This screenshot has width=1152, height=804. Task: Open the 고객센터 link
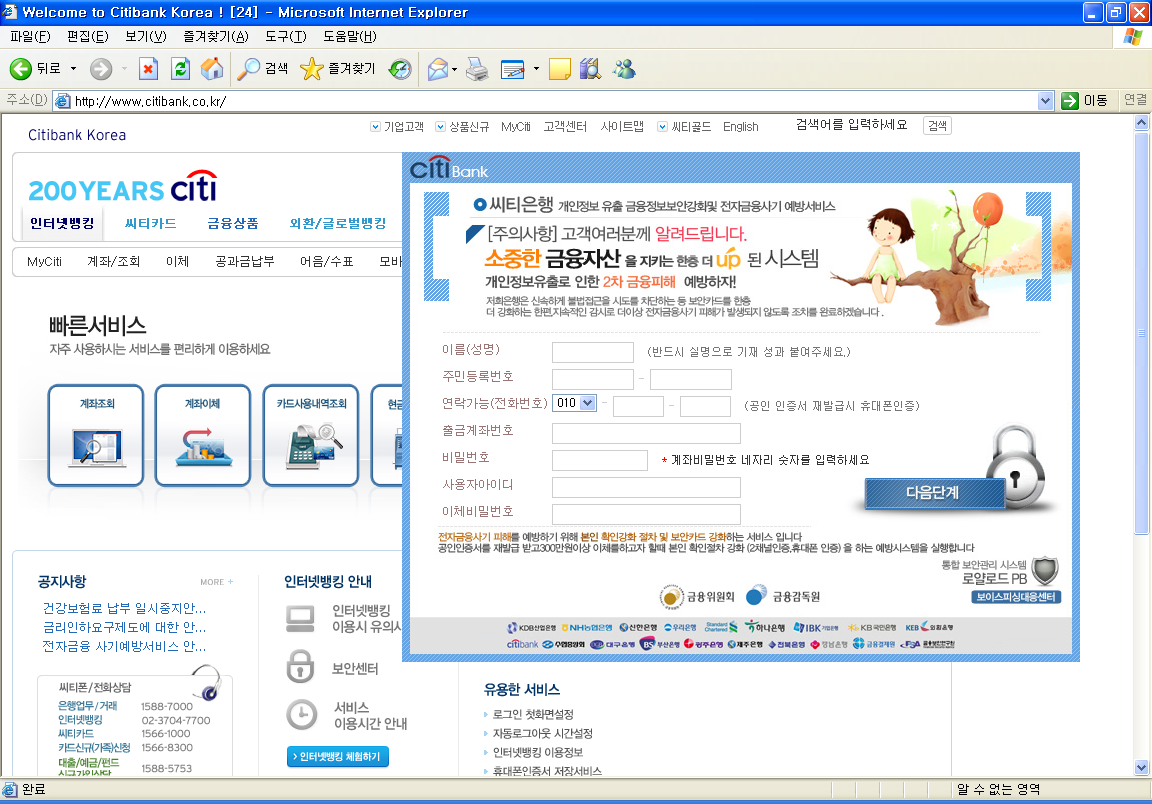pyautogui.click(x=565, y=126)
